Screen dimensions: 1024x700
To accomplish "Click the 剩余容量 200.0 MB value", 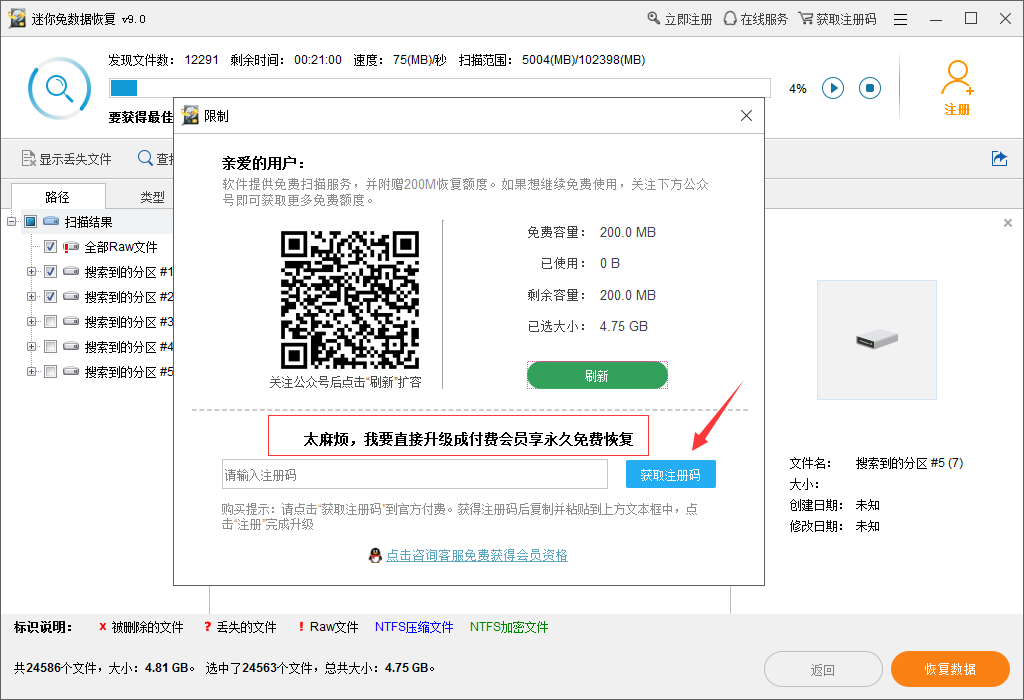I will pyautogui.click(x=628, y=295).
